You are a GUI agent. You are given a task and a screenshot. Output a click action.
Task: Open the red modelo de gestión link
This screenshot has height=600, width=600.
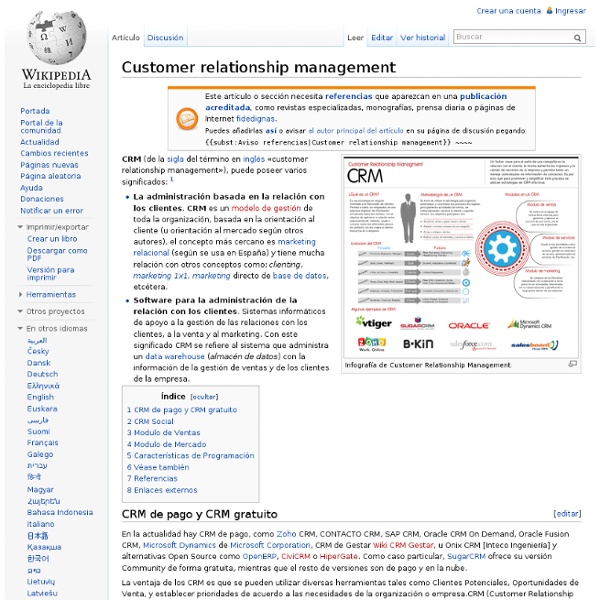266,208
